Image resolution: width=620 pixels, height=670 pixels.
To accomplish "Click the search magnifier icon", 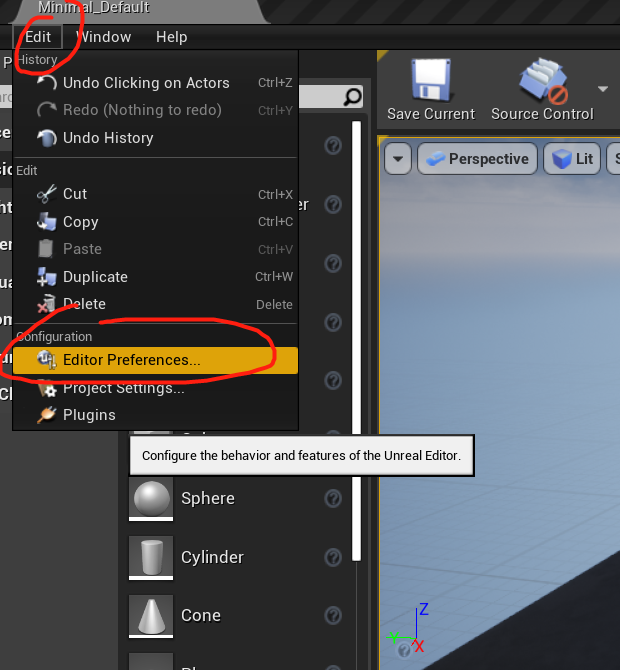I will tap(353, 97).
